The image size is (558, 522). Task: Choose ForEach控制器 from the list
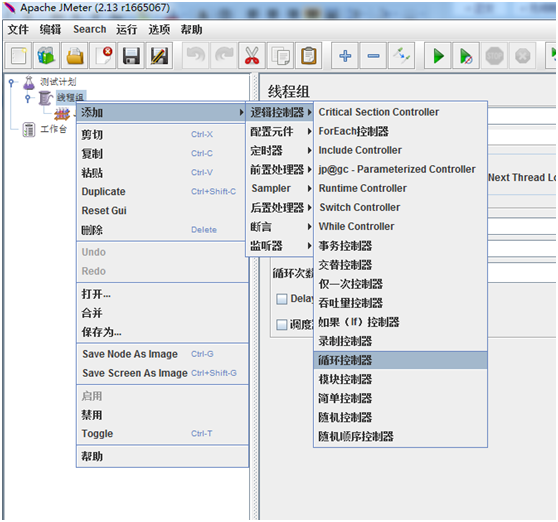click(400, 132)
